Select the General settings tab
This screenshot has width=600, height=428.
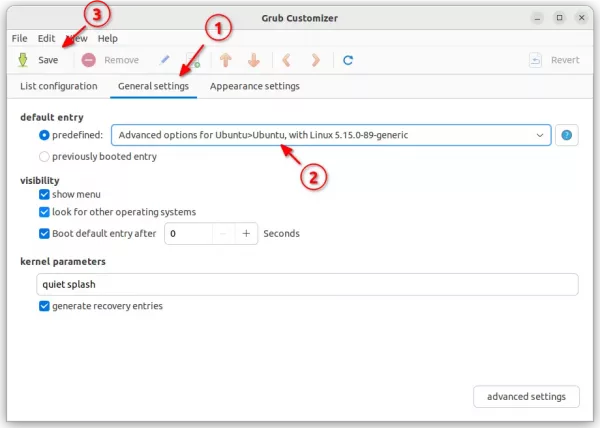153,86
